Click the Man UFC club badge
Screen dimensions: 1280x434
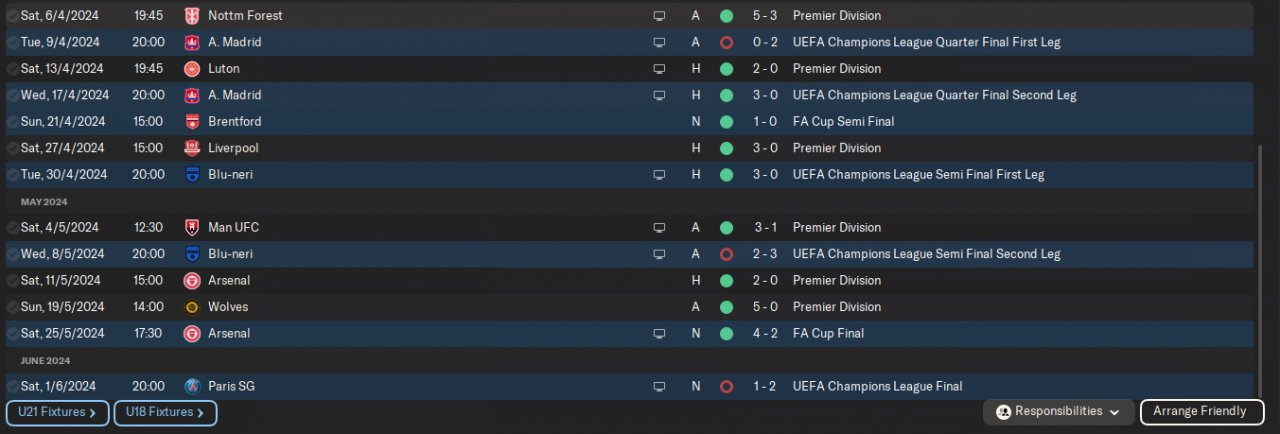coord(192,228)
